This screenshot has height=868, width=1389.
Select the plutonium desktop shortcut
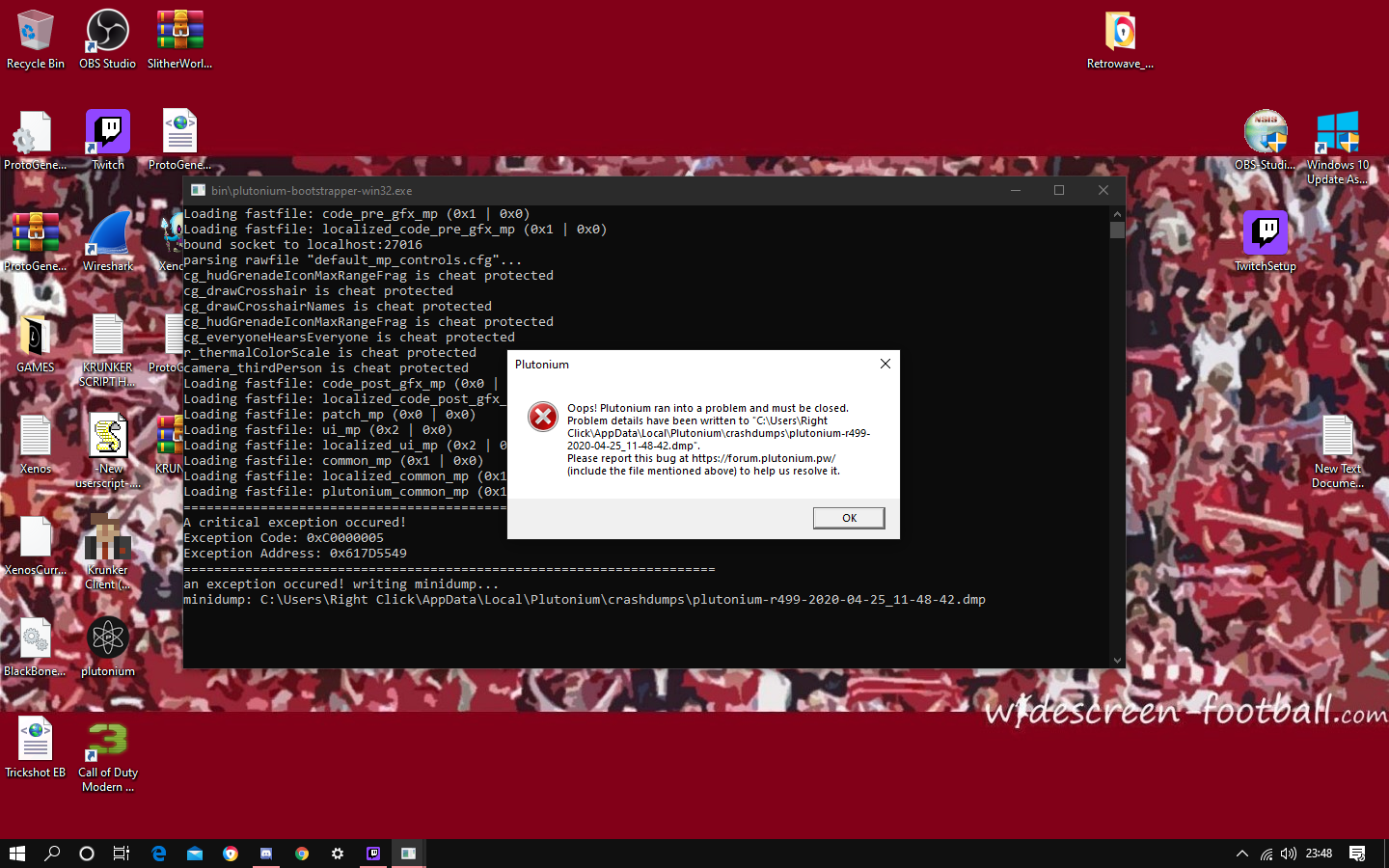tap(108, 647)
